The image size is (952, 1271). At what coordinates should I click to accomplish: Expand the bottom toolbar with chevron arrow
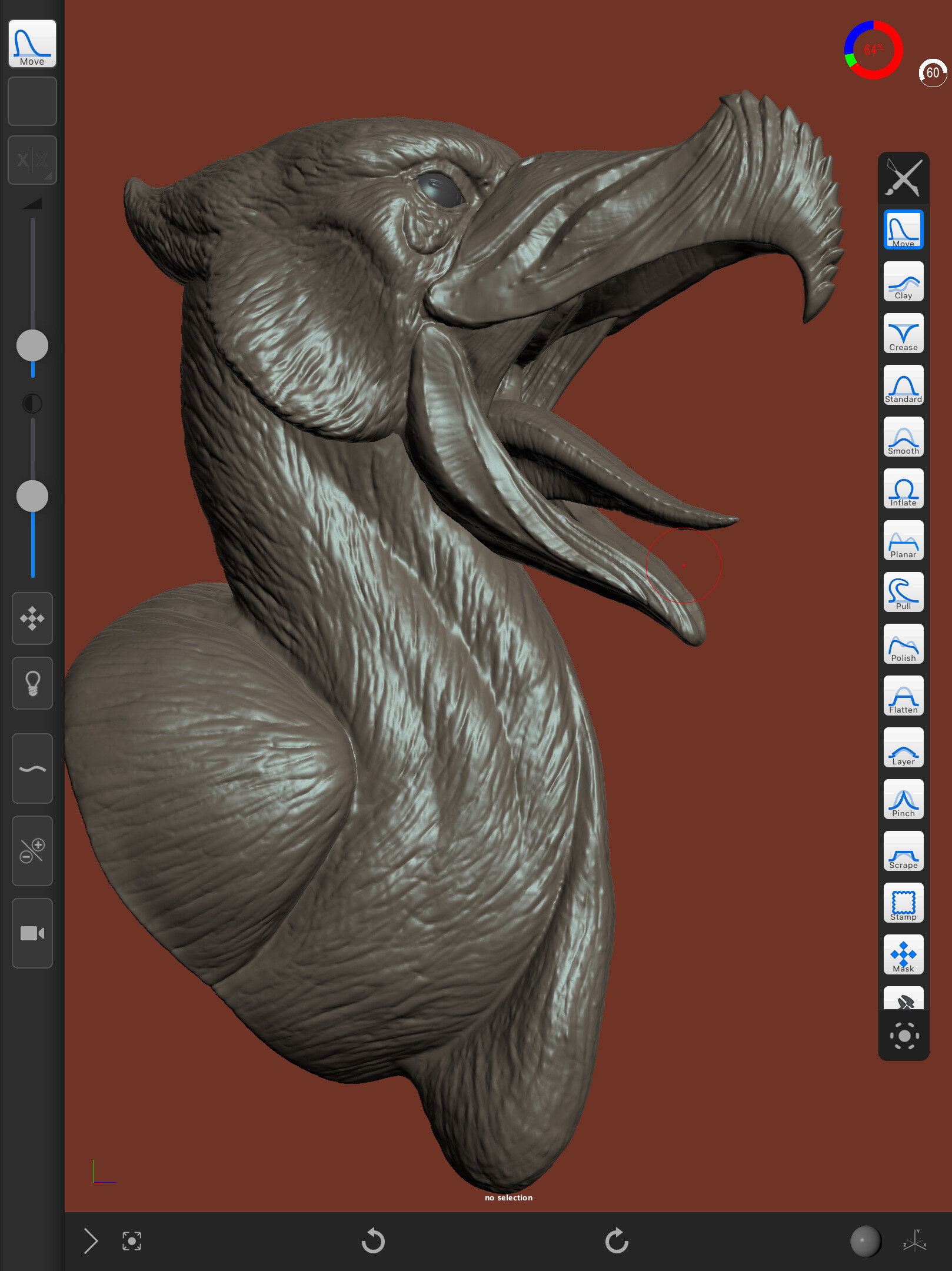coord(91,1241)
